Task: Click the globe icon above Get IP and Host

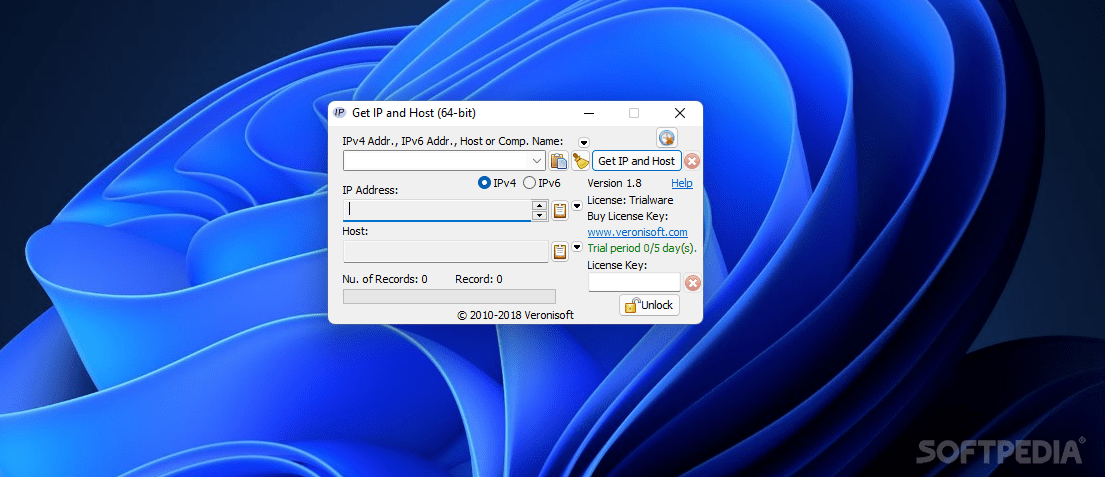Action: (x=667, y=137)
